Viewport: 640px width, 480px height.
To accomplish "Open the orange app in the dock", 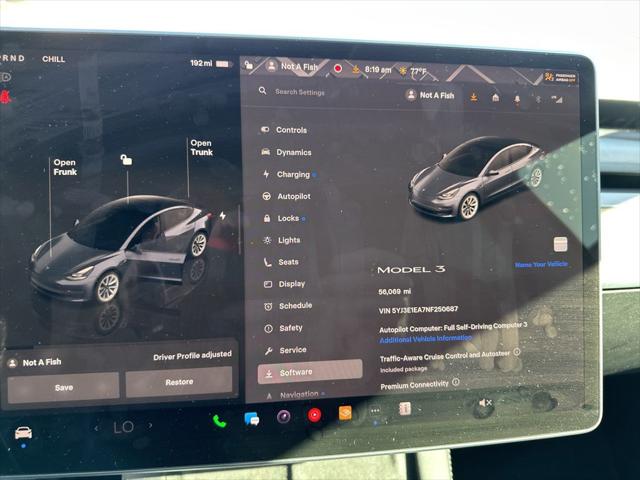I will point(345,413).
